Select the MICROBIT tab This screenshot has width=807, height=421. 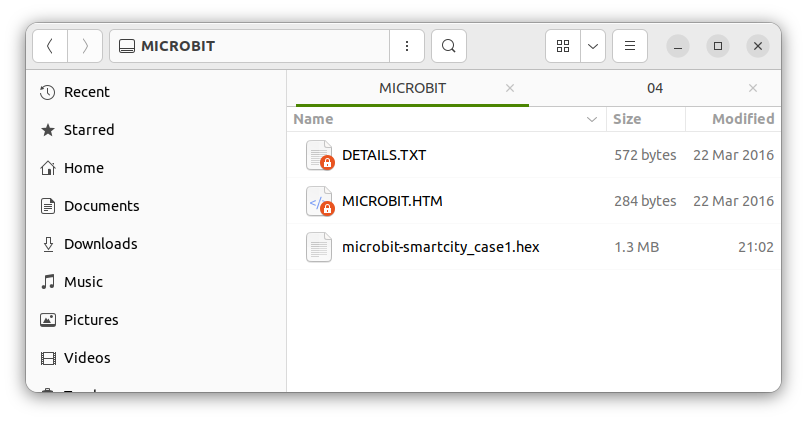click(412, 89)
